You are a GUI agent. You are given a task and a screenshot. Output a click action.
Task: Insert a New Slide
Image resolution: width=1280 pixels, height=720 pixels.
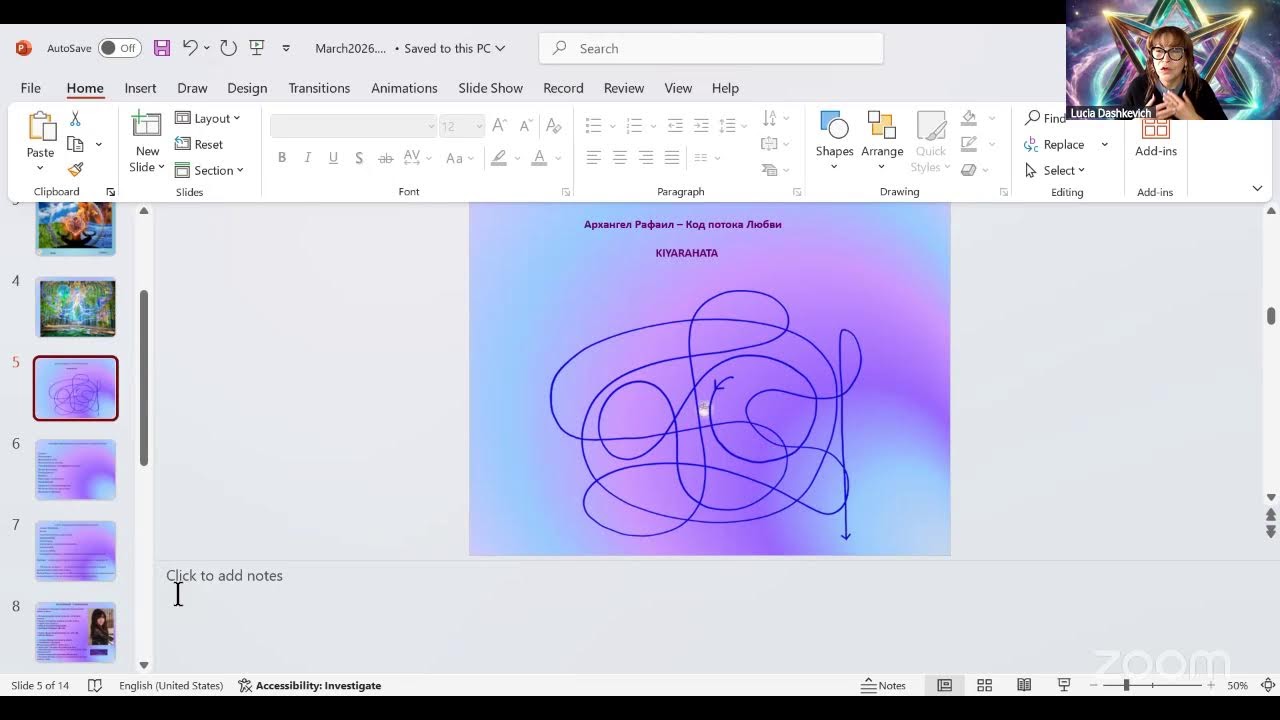tap(147, 127)
